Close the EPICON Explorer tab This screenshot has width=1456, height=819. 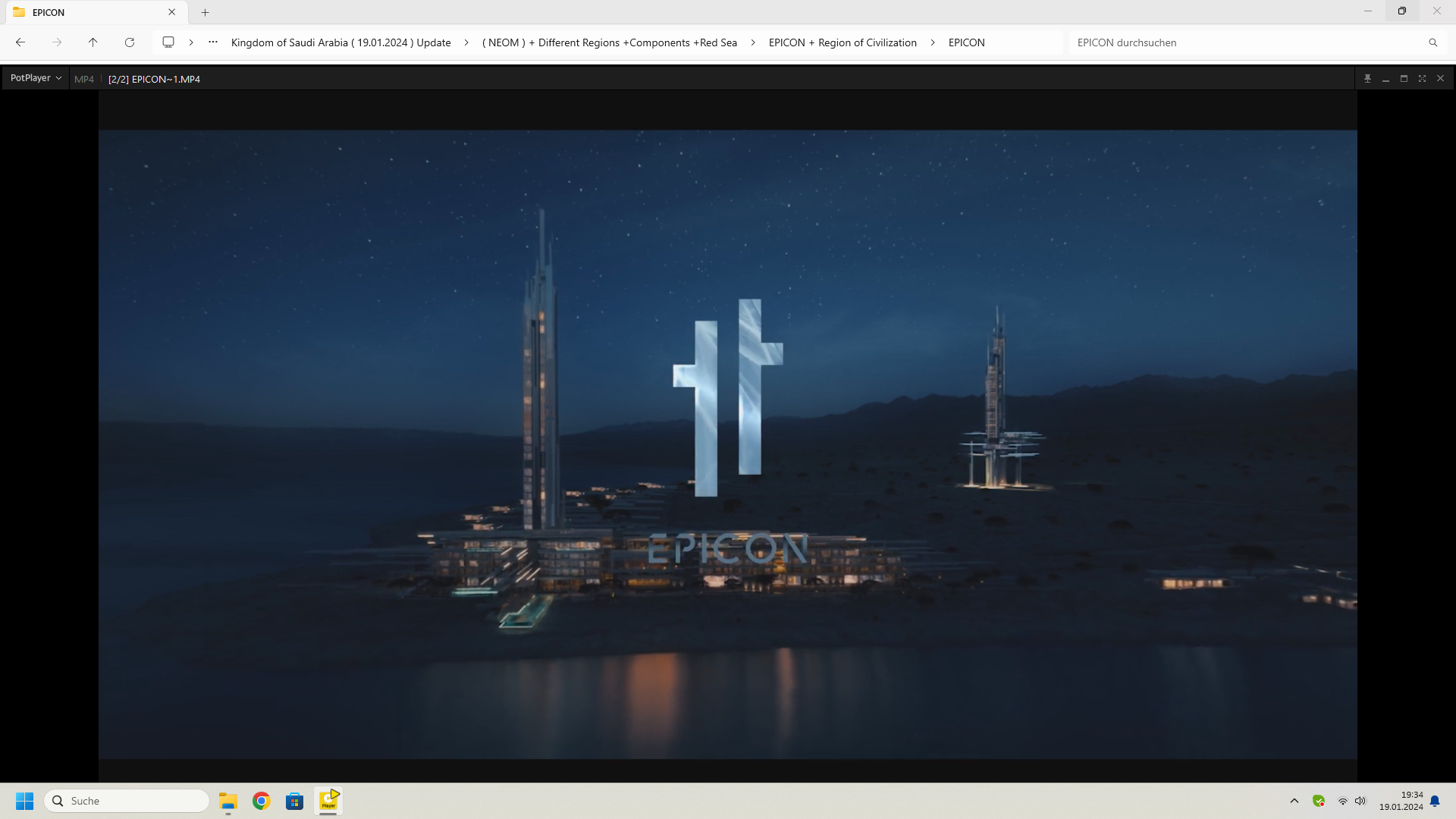coord(172,12)
